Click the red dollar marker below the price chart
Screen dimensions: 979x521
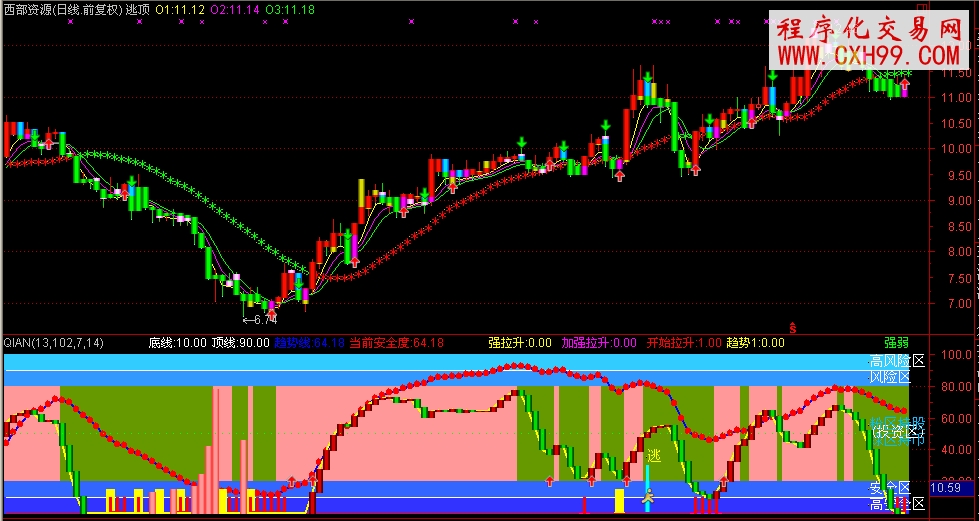793,326
